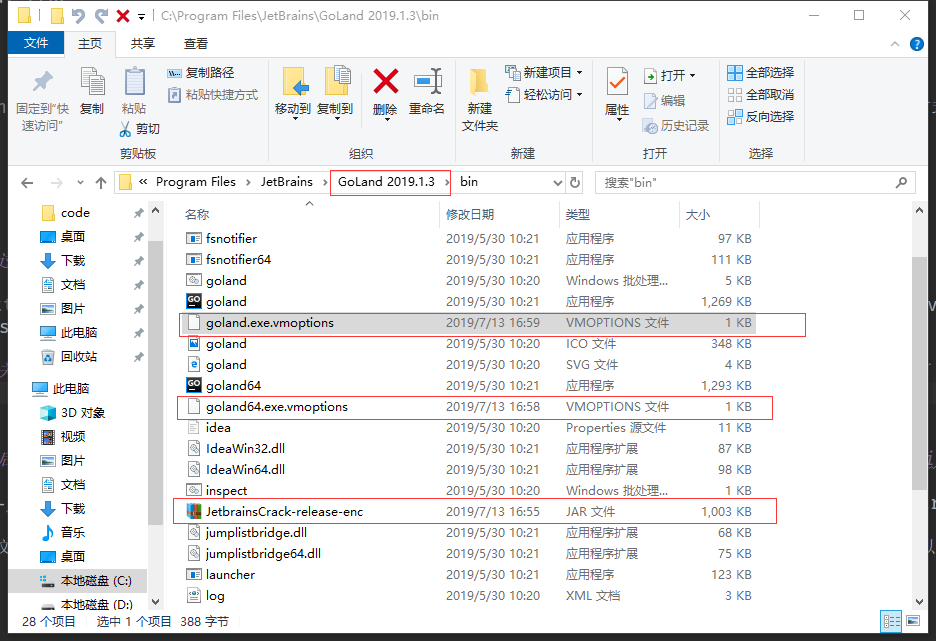Click the Undo quick access icon

[x=78, y=16]
